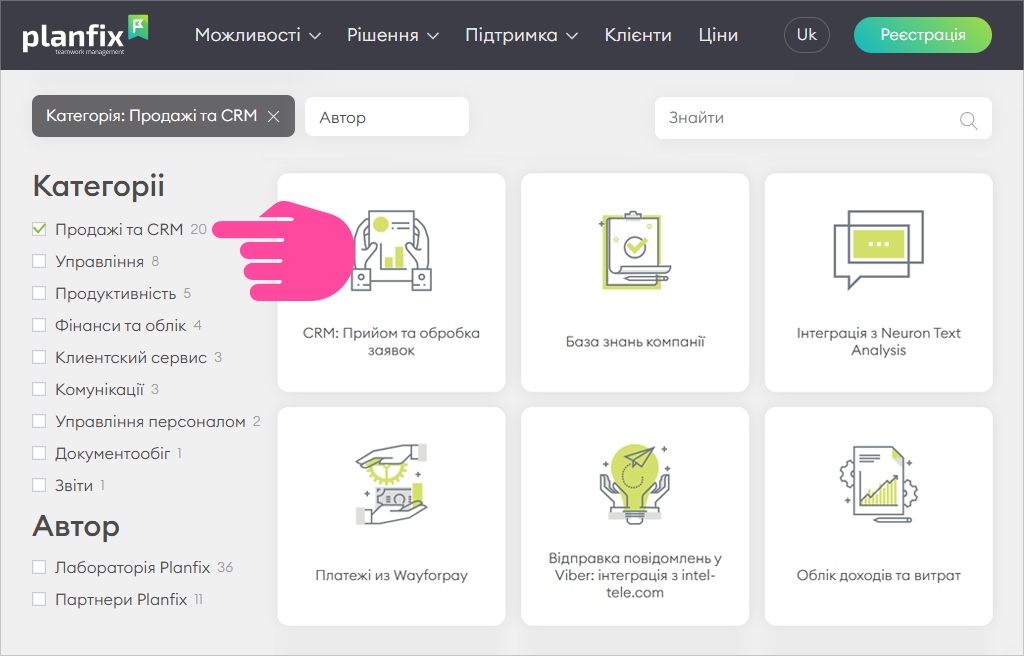Expand the Рішення menu
The width and height of the screenshot is (1024, 656).
point(392,35)
